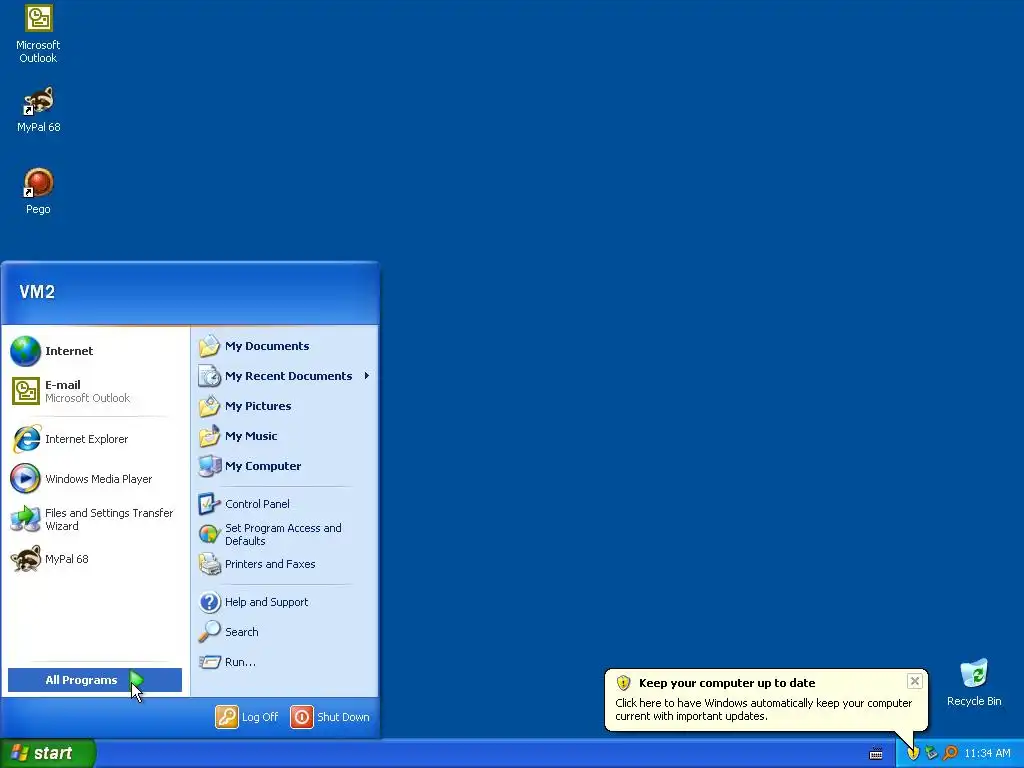The width and height of the screenshot is (1024, 768).
Task: Open Control Panel
Action: [285, 504]
